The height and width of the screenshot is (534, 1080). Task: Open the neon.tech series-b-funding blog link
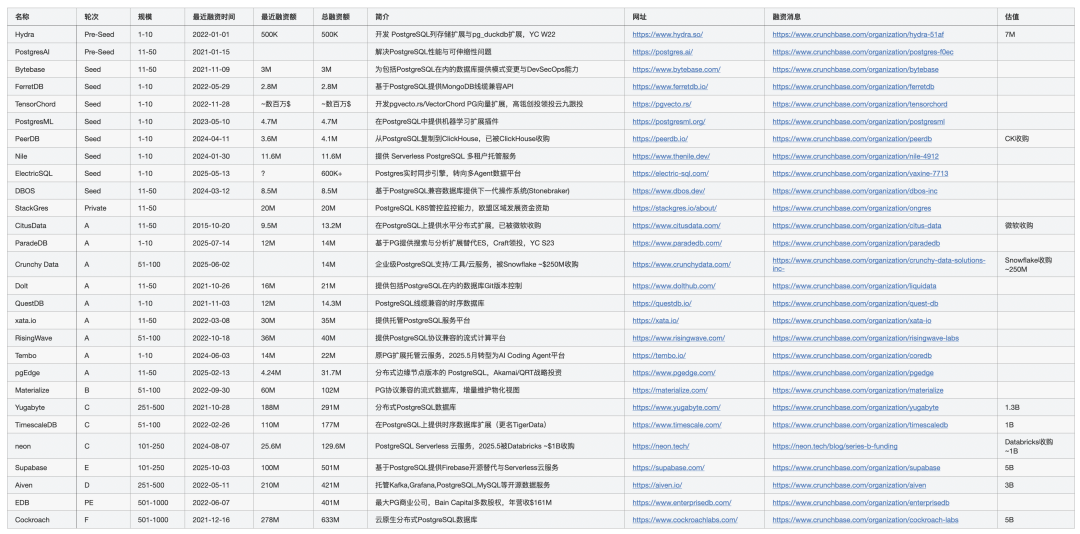click(x=834, y=446)
